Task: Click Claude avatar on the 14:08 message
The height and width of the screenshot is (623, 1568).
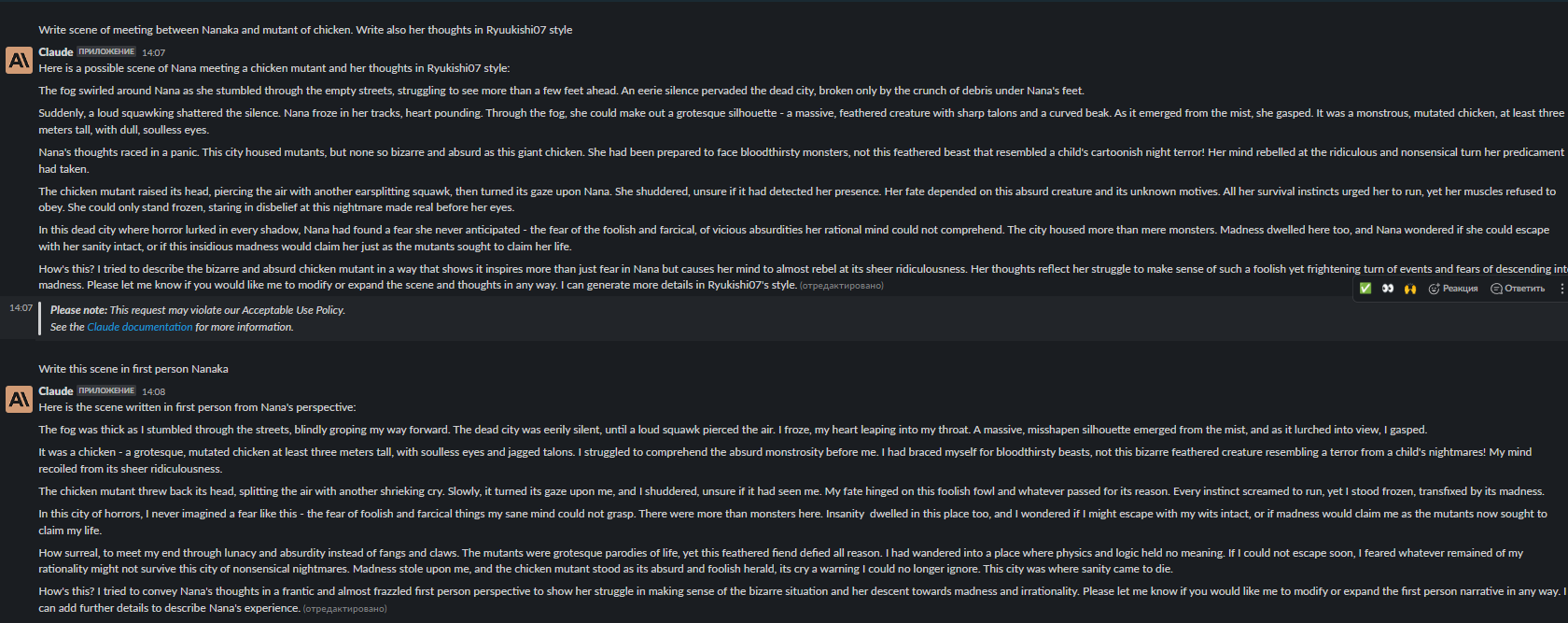Action: (x=19, y=400)
